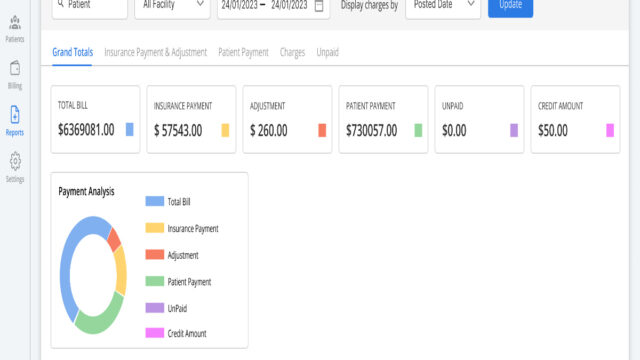Click the search magnifier icon
The width and height of the screenshot is (640, 360).
61,4
